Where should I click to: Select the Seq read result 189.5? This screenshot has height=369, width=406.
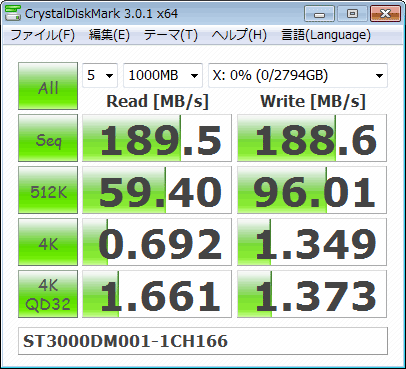[157, 138]
